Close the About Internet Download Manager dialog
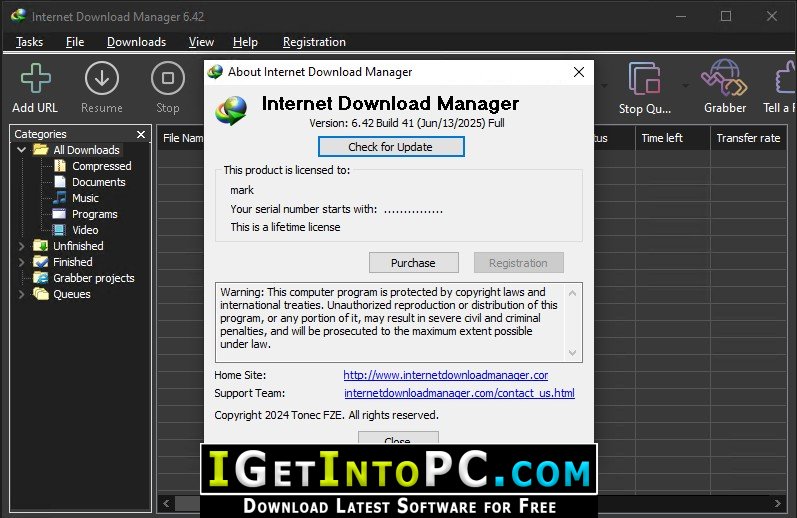This screenshot has height=518, width=797. click(578, 72)
